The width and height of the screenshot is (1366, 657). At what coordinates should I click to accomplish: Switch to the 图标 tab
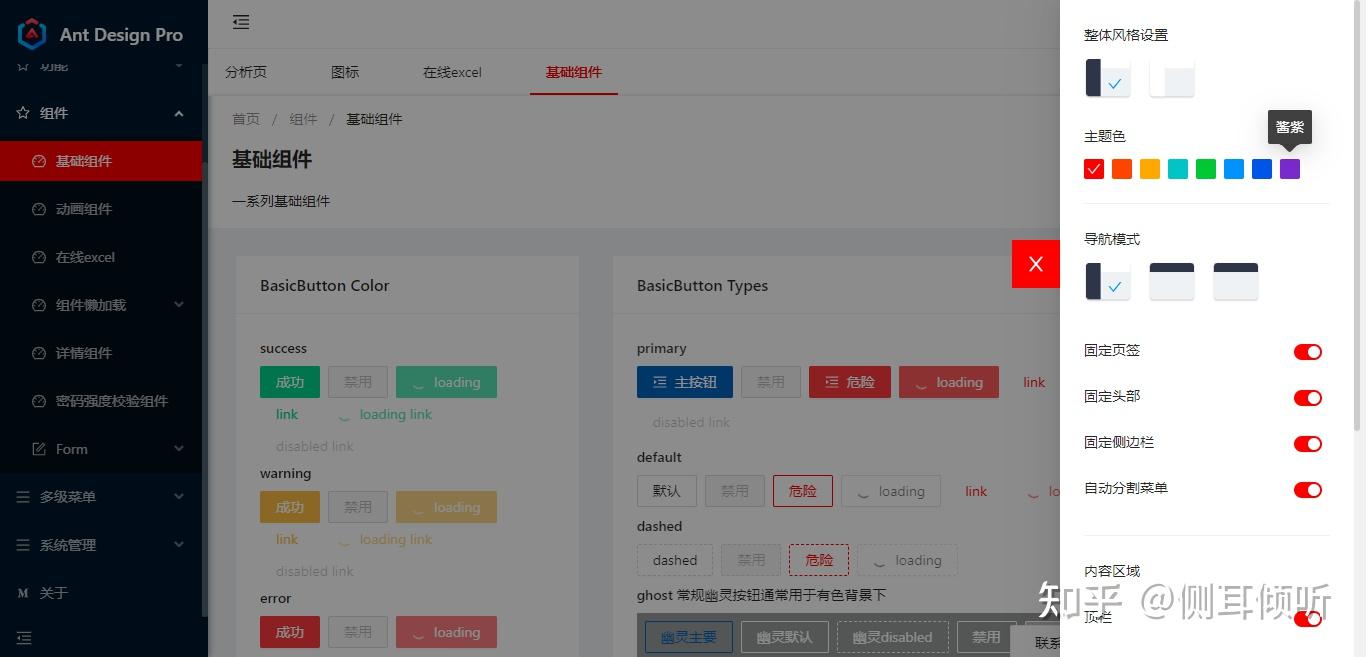[x=344, y=72]
